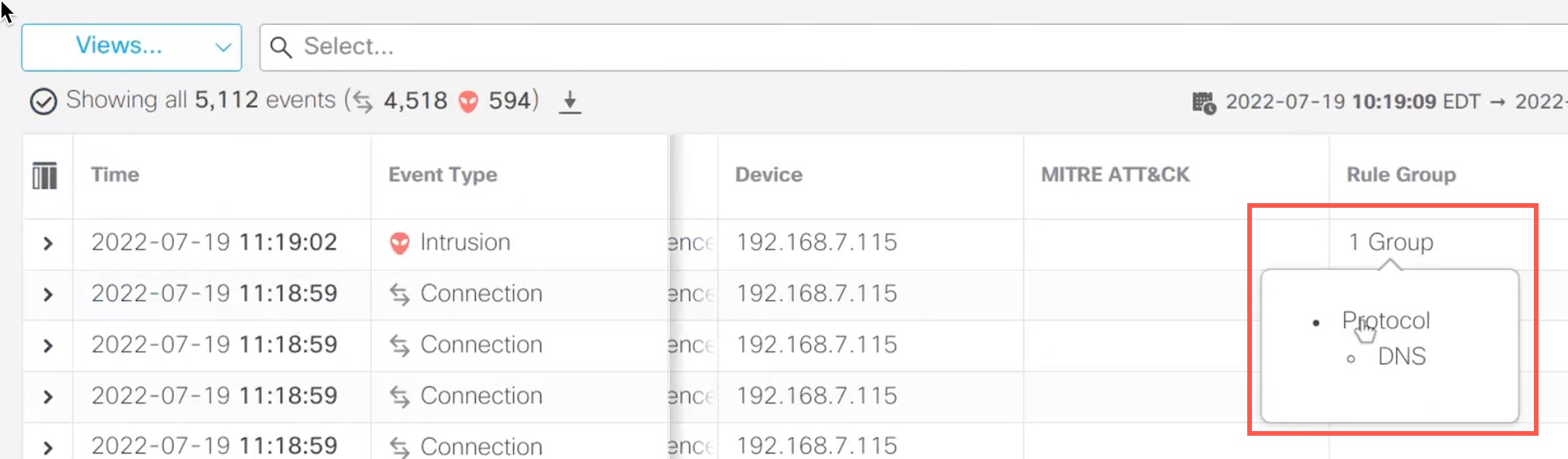Click the MITRE ATT&CK column header
The image size is (1568, 459).
1115,175
